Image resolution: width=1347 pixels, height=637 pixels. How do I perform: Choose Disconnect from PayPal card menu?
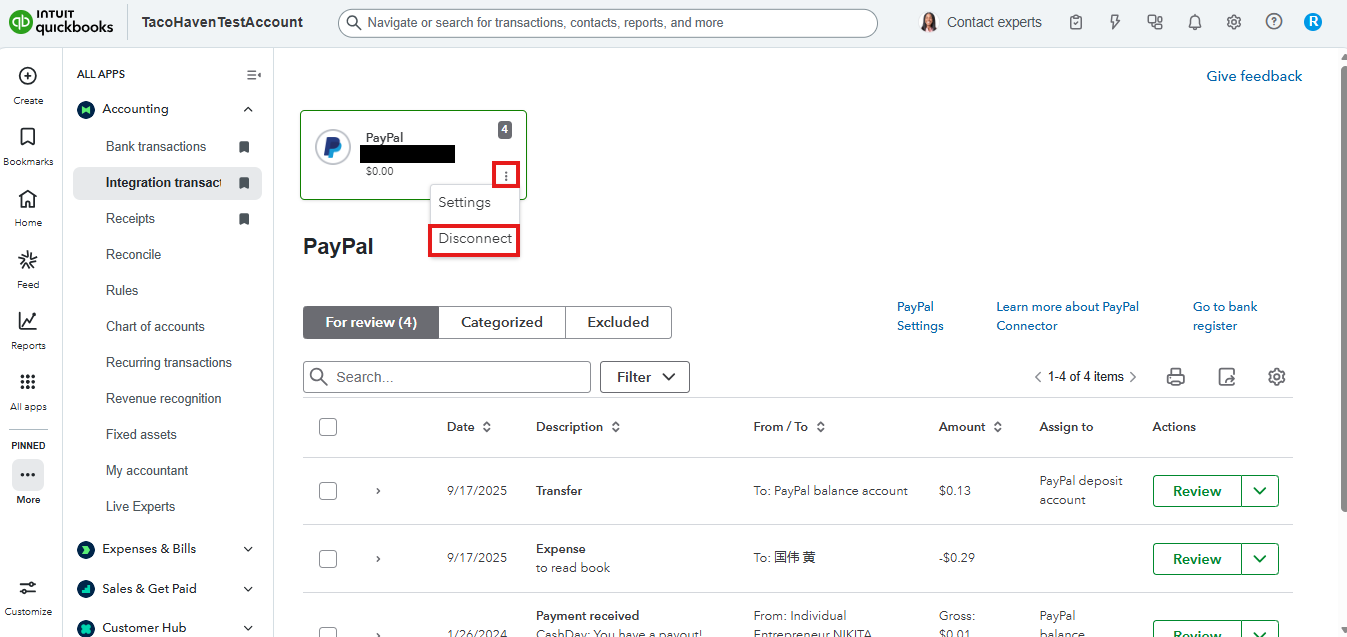tap(475, 239)
